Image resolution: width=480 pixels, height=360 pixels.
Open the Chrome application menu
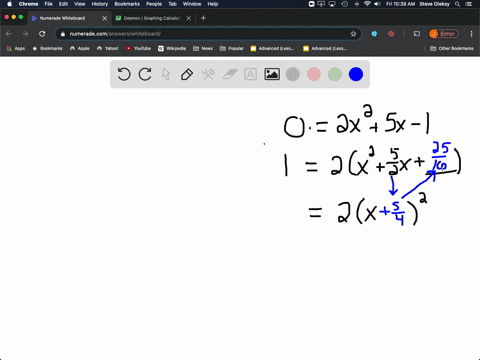coord(28,4)
